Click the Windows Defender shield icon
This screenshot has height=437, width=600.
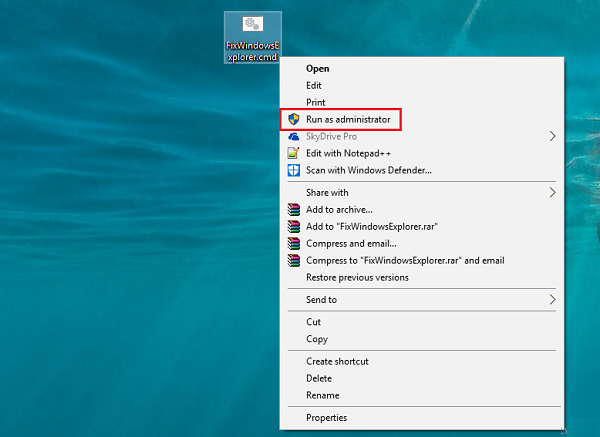(x=293, y=170)
